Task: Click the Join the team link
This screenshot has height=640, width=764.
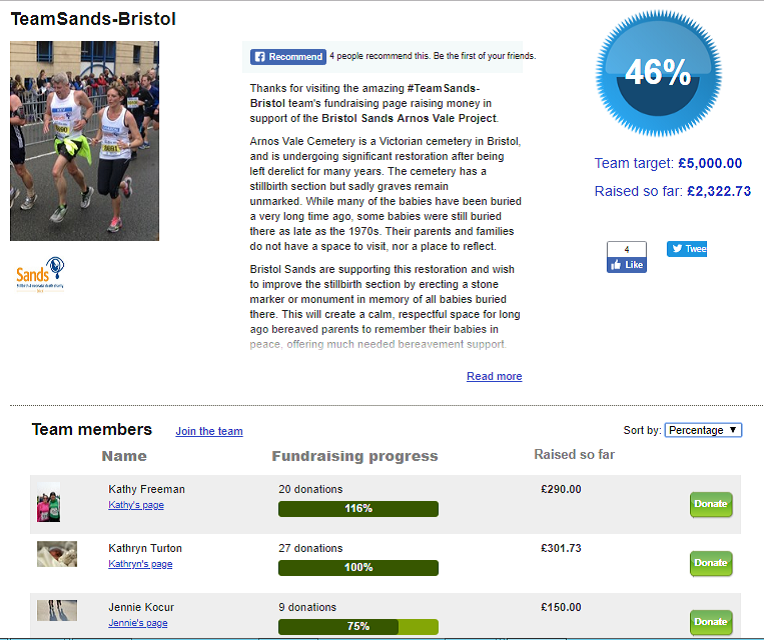Action: point(209,431)
